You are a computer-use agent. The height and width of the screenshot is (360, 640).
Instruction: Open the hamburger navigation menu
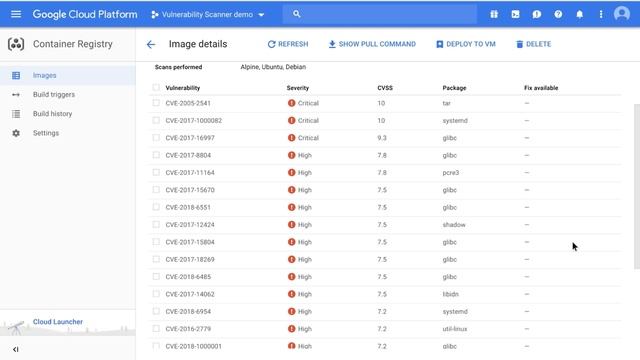(x=16, y=14)
